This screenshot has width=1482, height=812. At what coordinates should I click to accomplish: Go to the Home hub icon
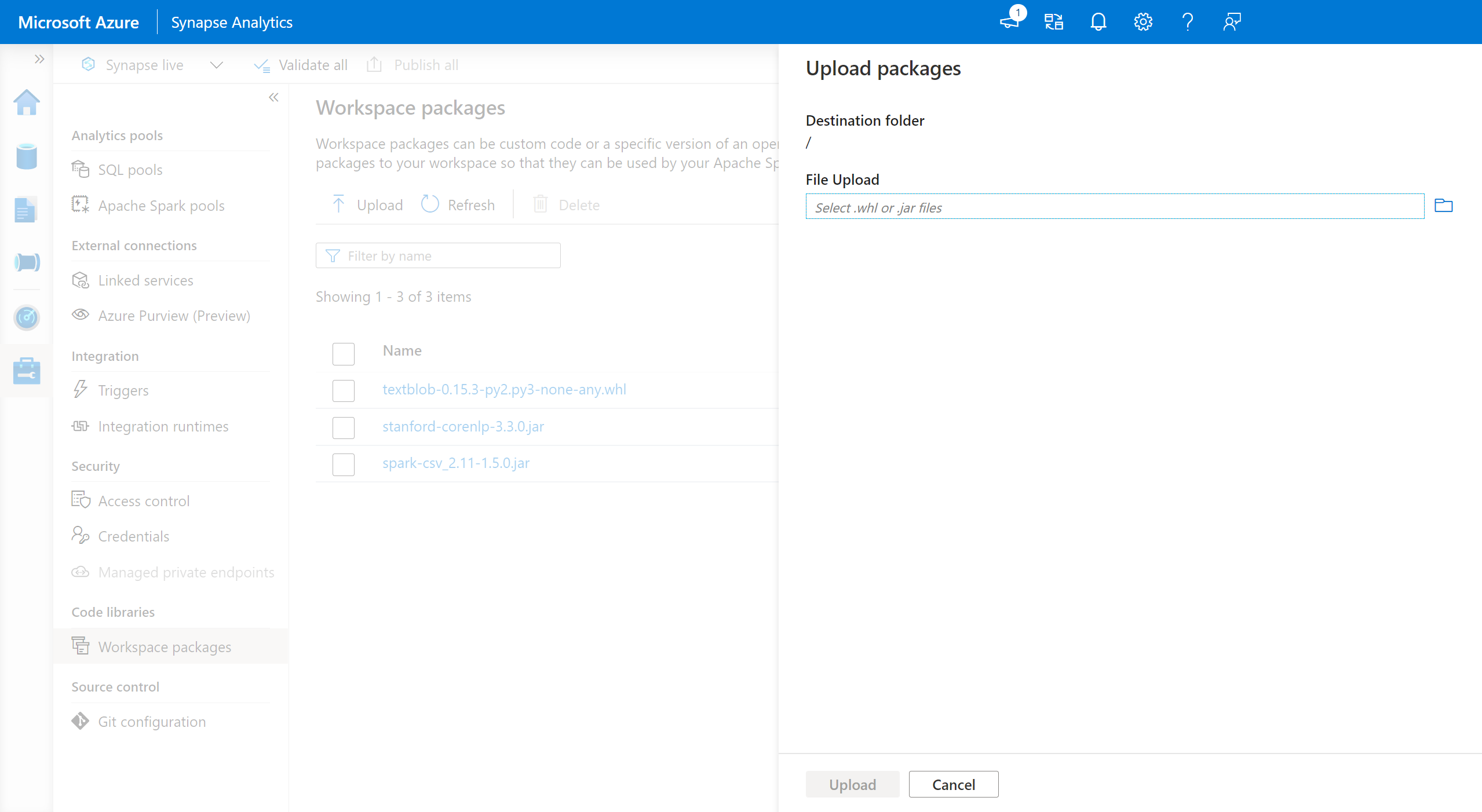(27, 103)
